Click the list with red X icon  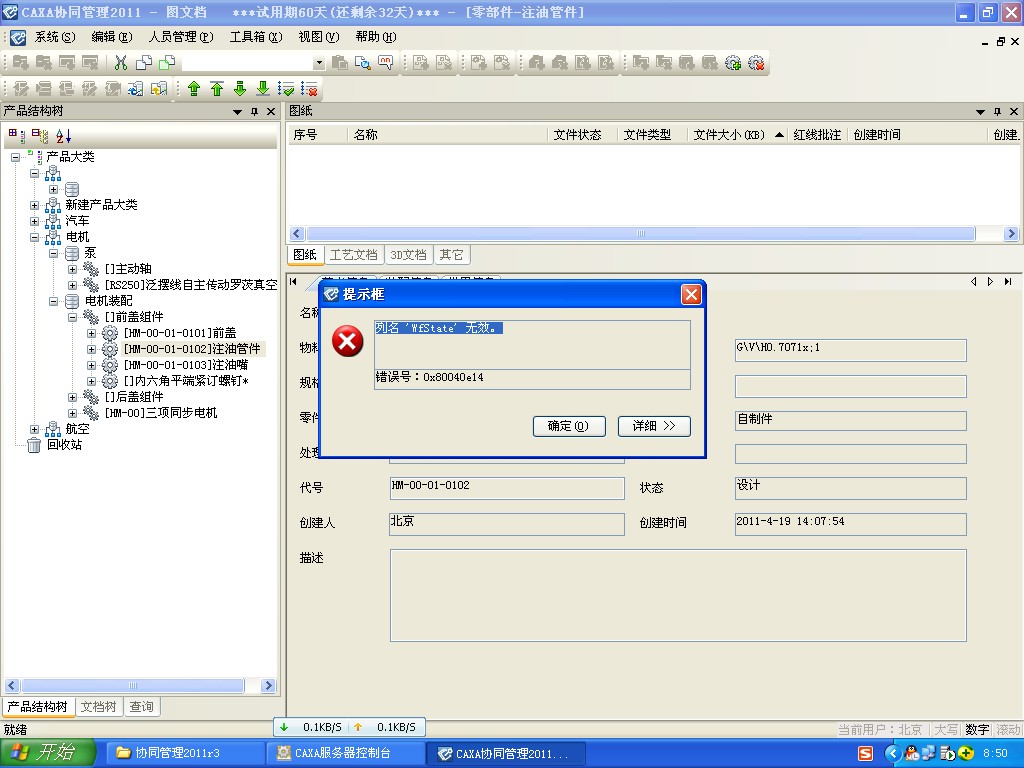[x=309, y=88]
